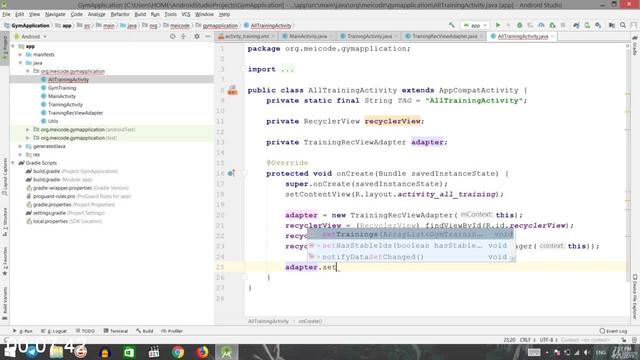Viewport: 640px width, 360px height.
Task: Expand the res folder
Action: (20, 154)
